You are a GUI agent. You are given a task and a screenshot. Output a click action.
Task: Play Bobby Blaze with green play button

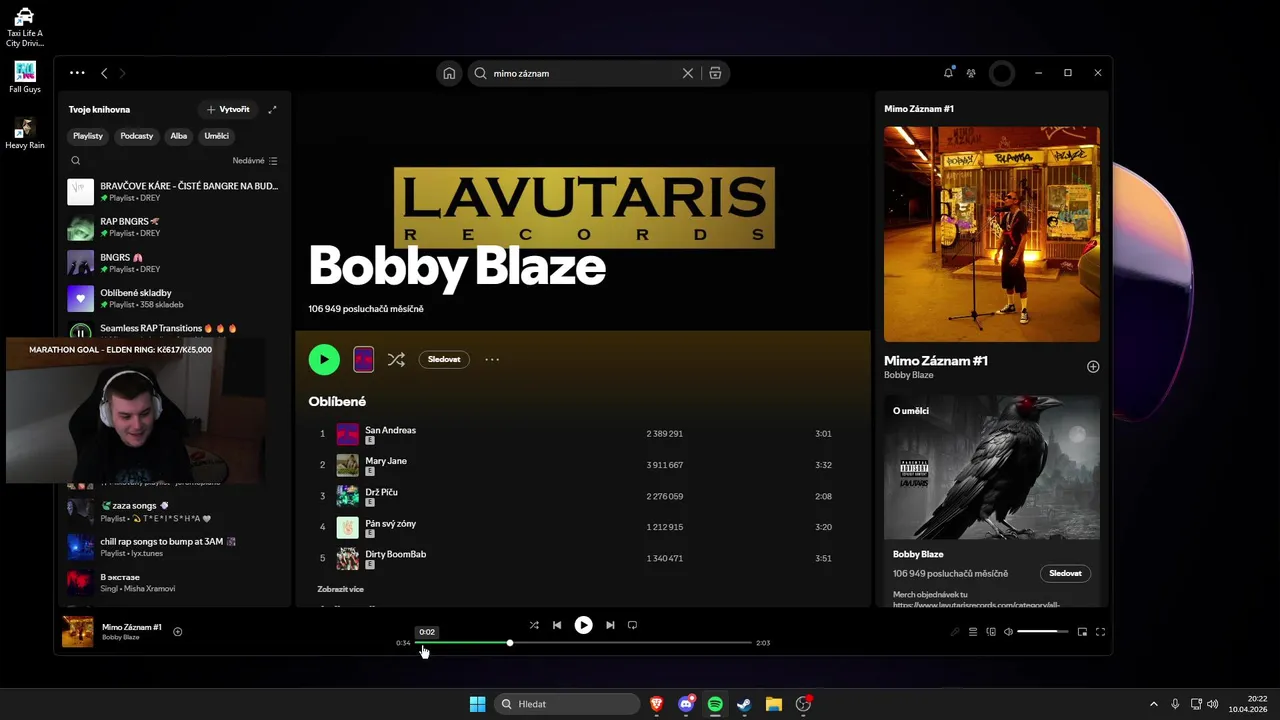click(324, 360)
